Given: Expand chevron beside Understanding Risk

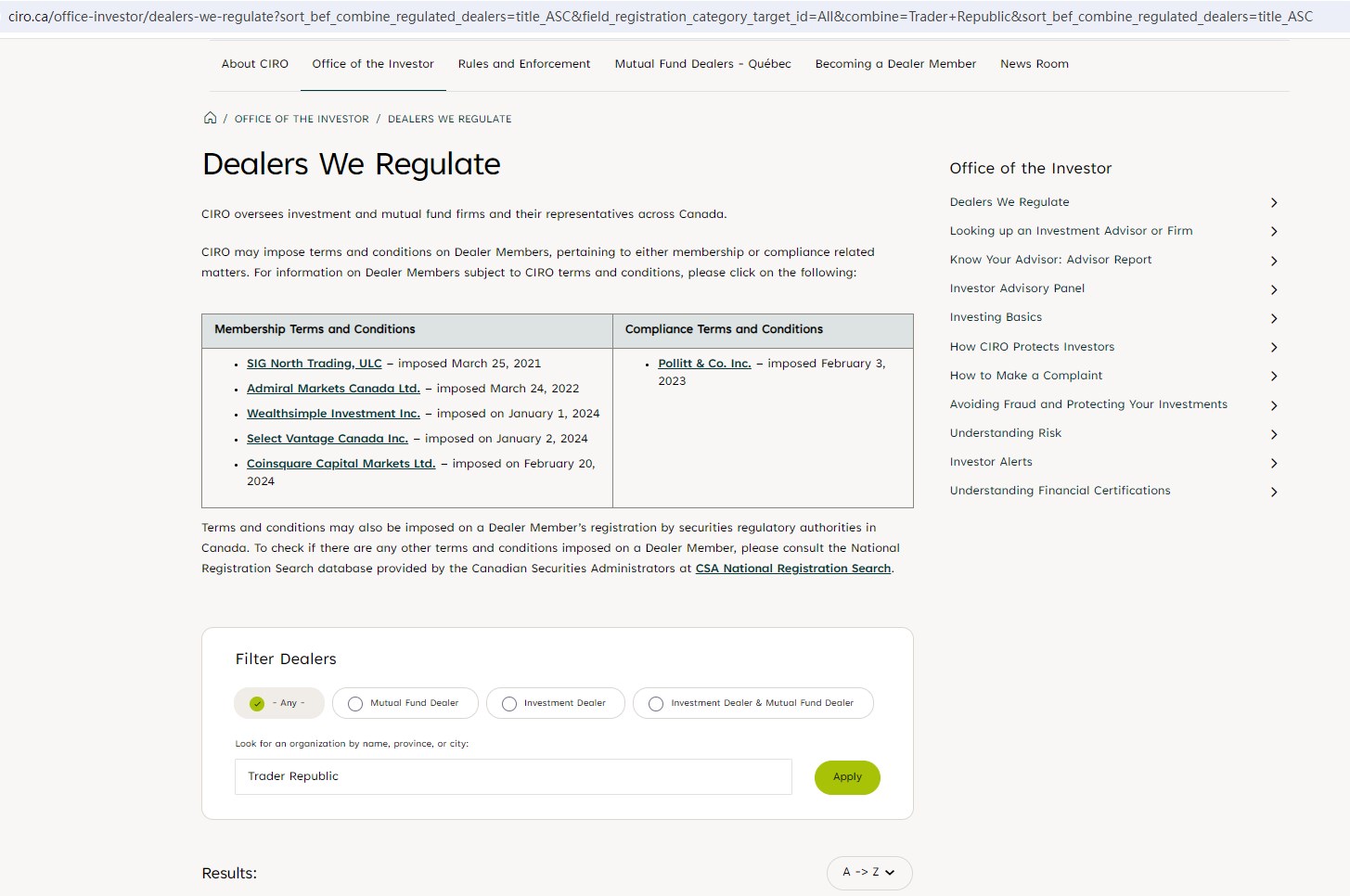Looking at the screenshot, I should pos(1274,434).
